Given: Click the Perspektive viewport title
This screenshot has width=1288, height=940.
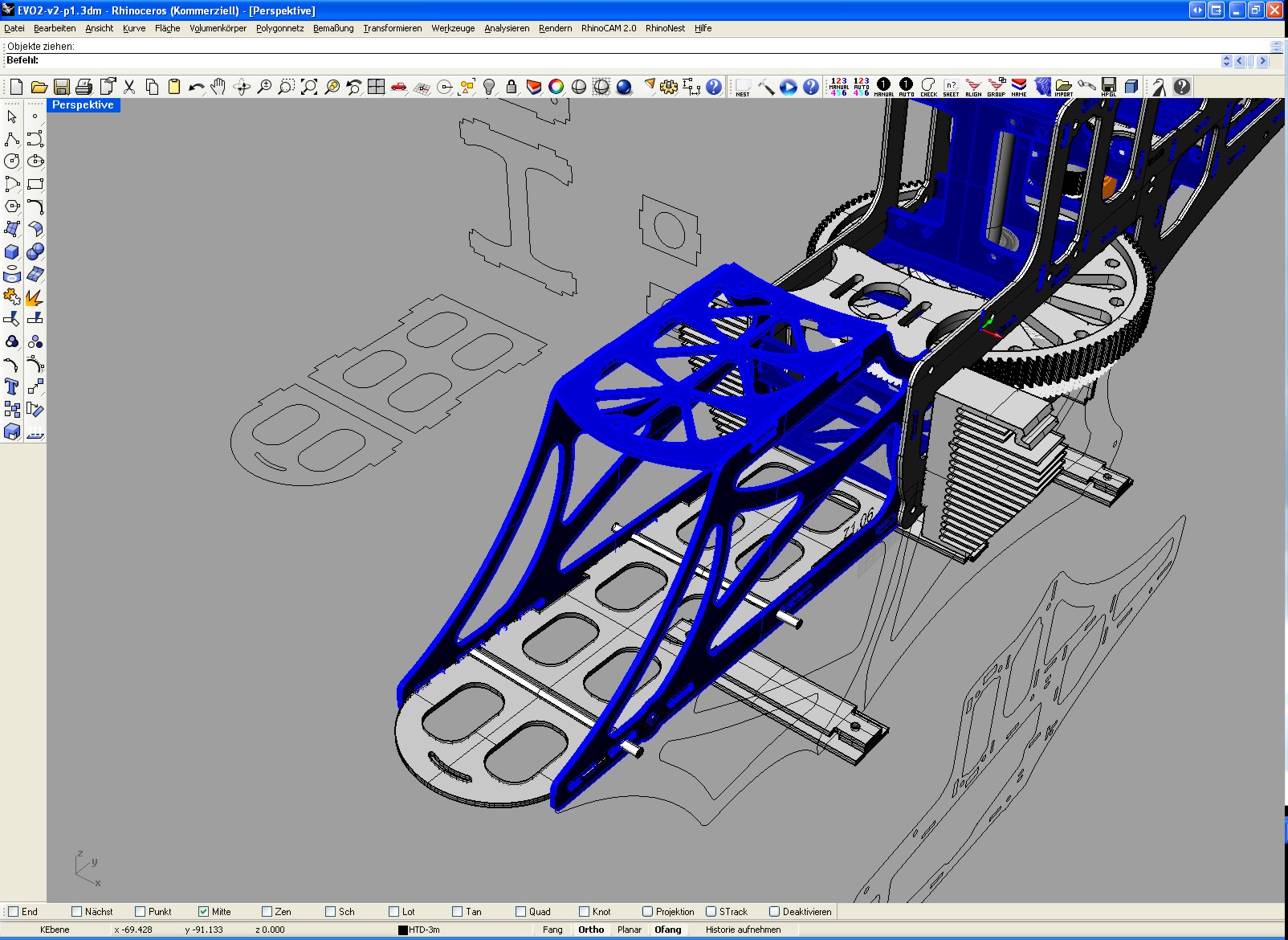Looking at the screenshot, I should pyautogui.click(x=84, y=105).
